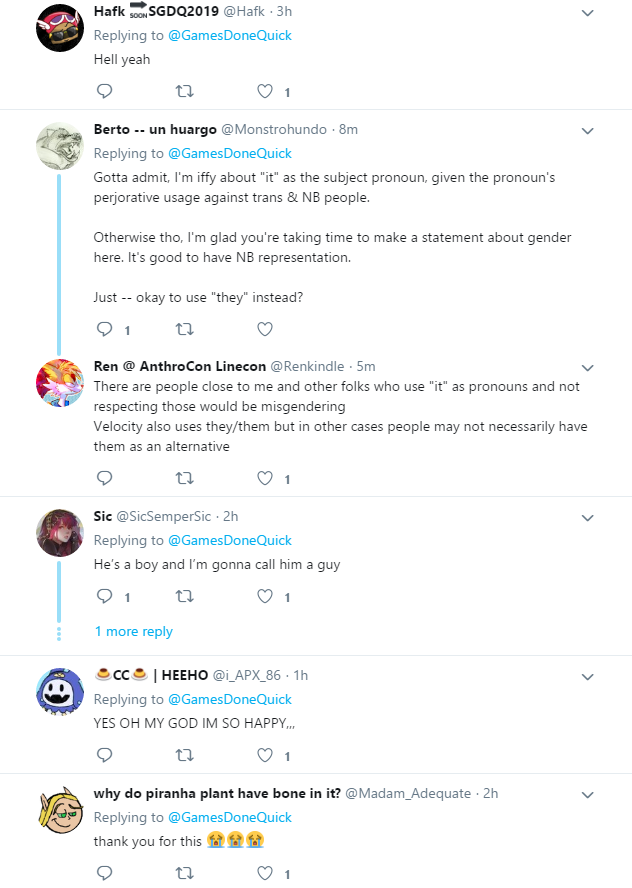Screen dimensions: 632x888
Task: Open more-options caret on Berto's tweet
Action: pyautogui.click(x=588, y=131)
